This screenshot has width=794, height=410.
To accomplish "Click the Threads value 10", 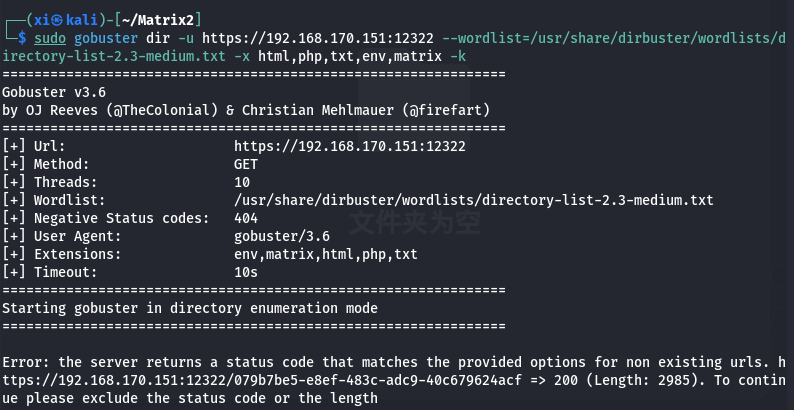I will [242, 182].
